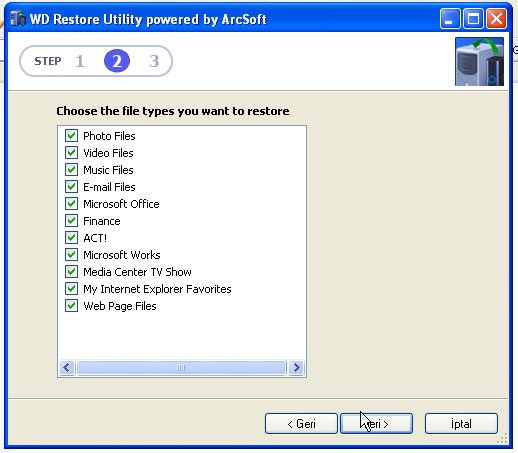The width and height of the screenshot is (518, 453).
Task: Click the horizontal scrollbar thumb
Action: coord(181,368)
